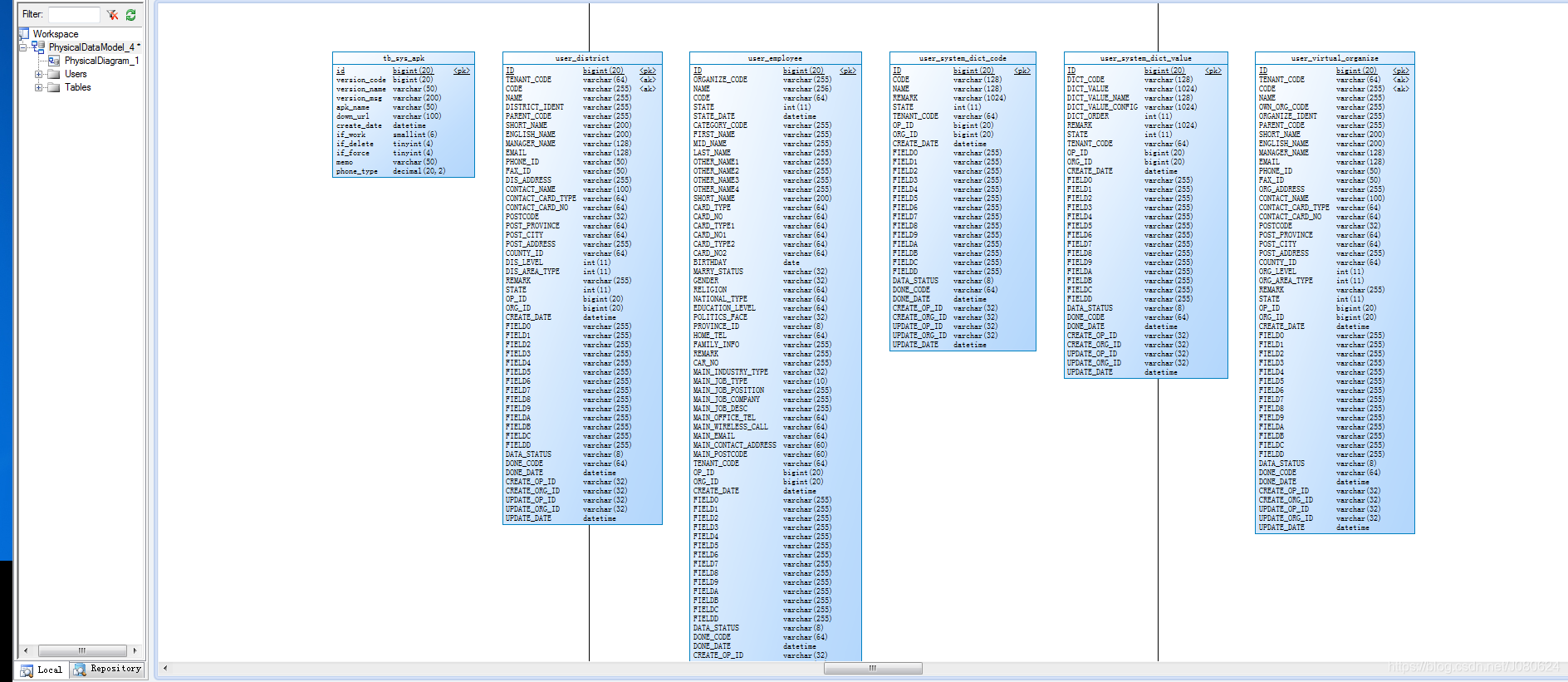The width and height of the screenshot is (1568, 682).
Task: Click DICT_VALUE_NAME column in user_system_dict_value
Action: coord(1098,98)
